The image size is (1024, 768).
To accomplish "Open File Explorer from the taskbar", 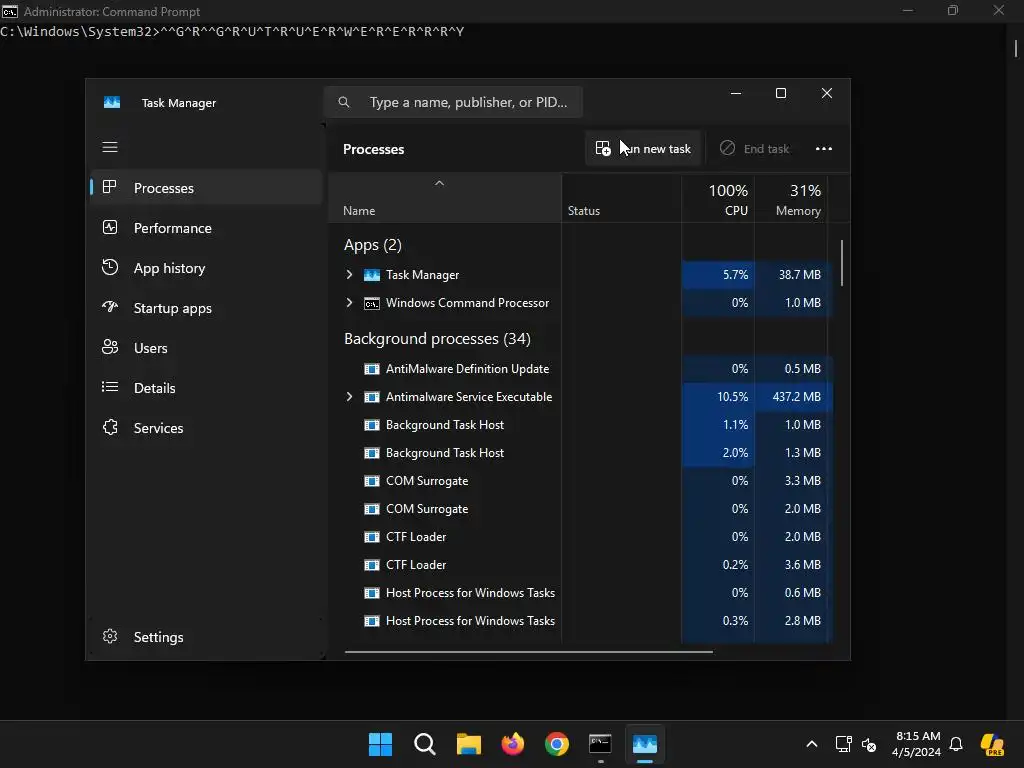I will (468, 744).
